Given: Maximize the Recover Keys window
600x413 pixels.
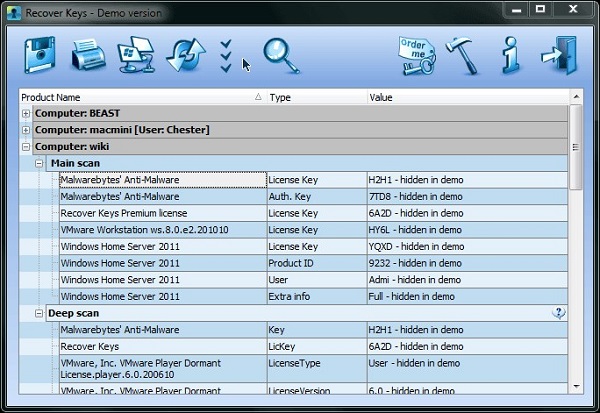Looking at the screenshot, I should coord(540,10).
